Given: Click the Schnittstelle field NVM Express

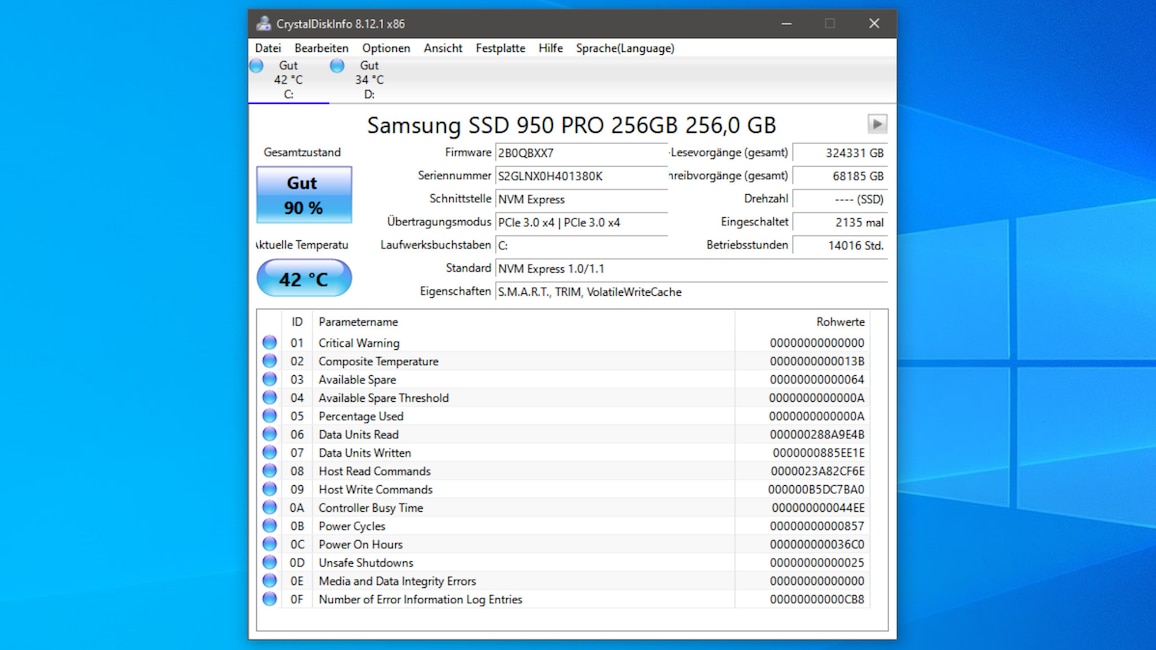Looking at the screenshot, I should (x=581, y=199).
